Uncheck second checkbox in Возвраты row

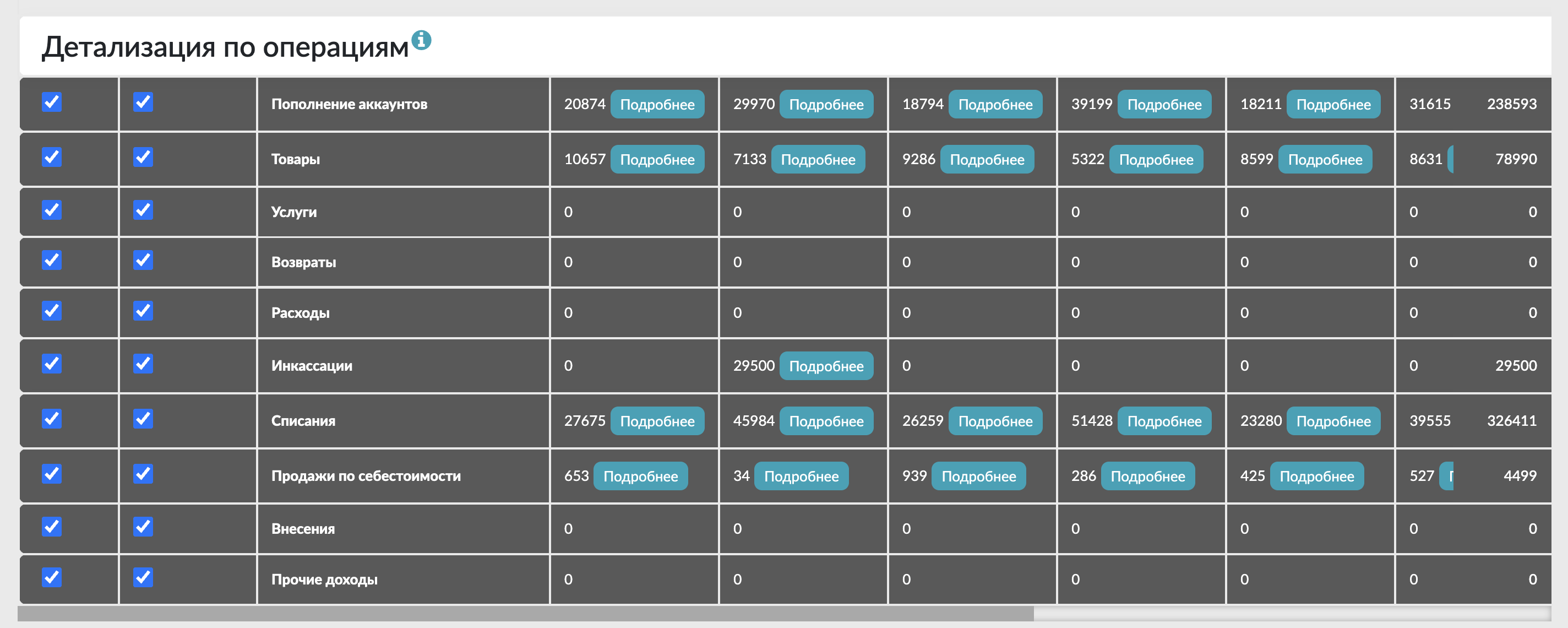[x=143, y=260]
